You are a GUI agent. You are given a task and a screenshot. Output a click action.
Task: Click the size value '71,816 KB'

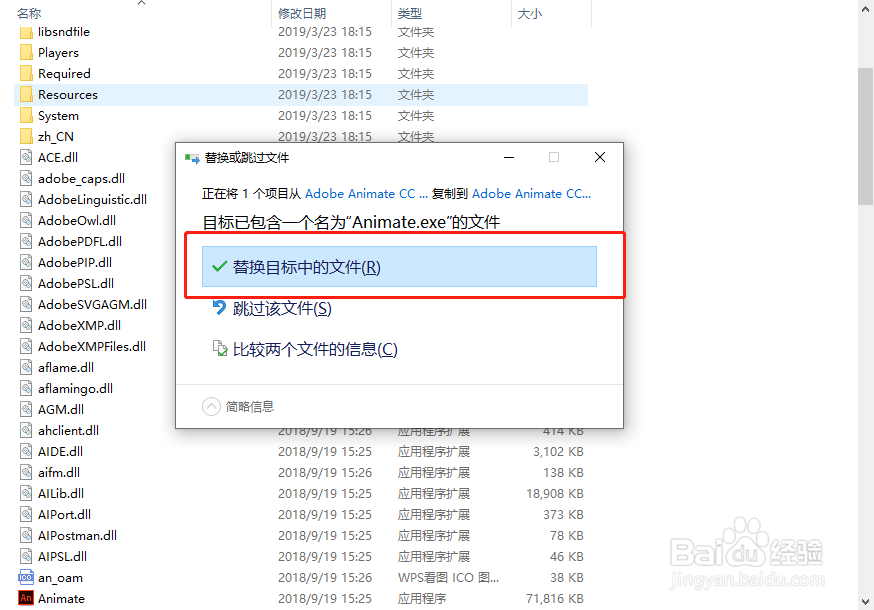pyautogui.click(x=555, y=598)
